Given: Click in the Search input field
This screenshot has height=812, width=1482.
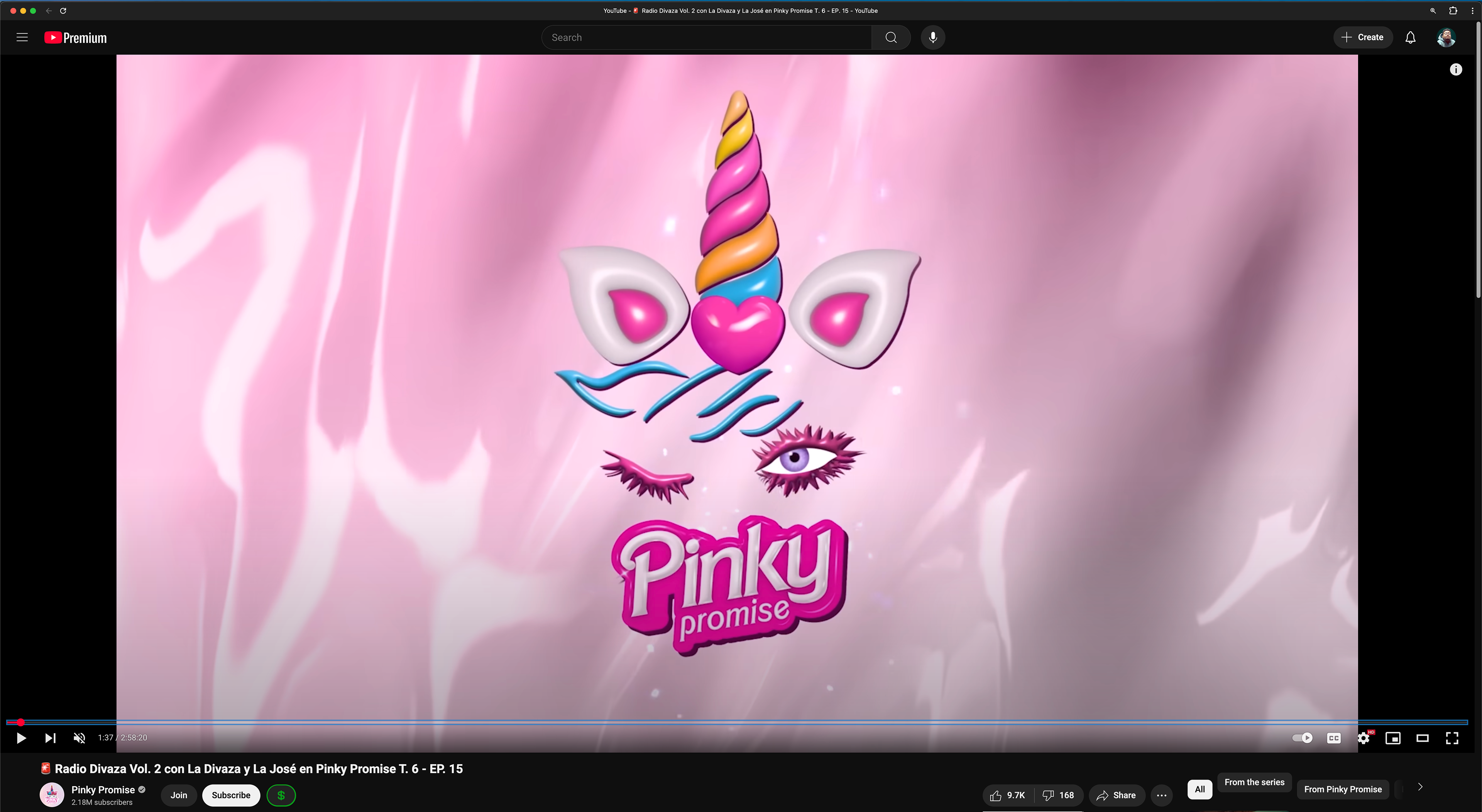Looking at the screenshot, I should (707, 37).
